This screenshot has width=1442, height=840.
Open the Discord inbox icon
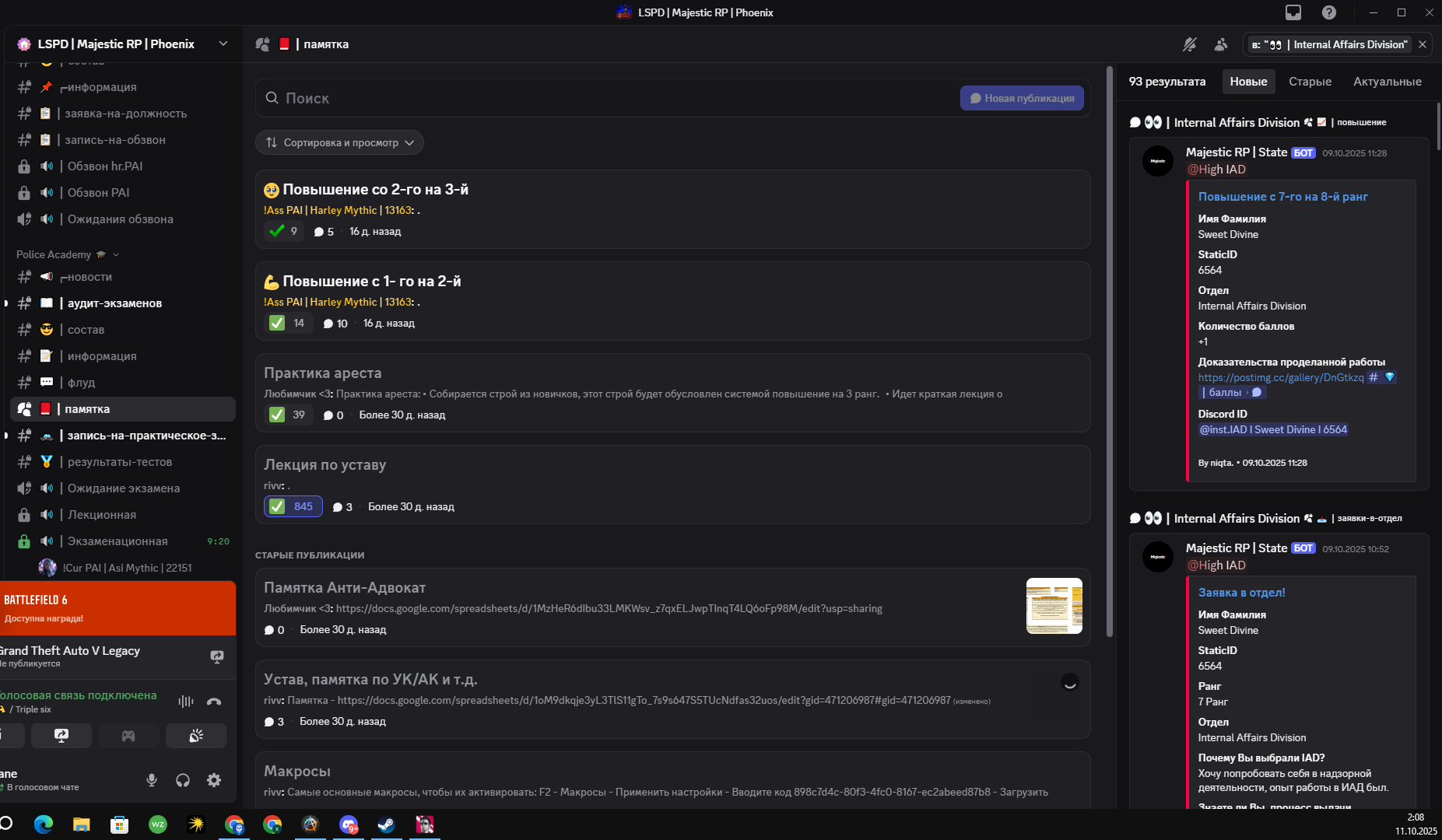(1293, 12)
